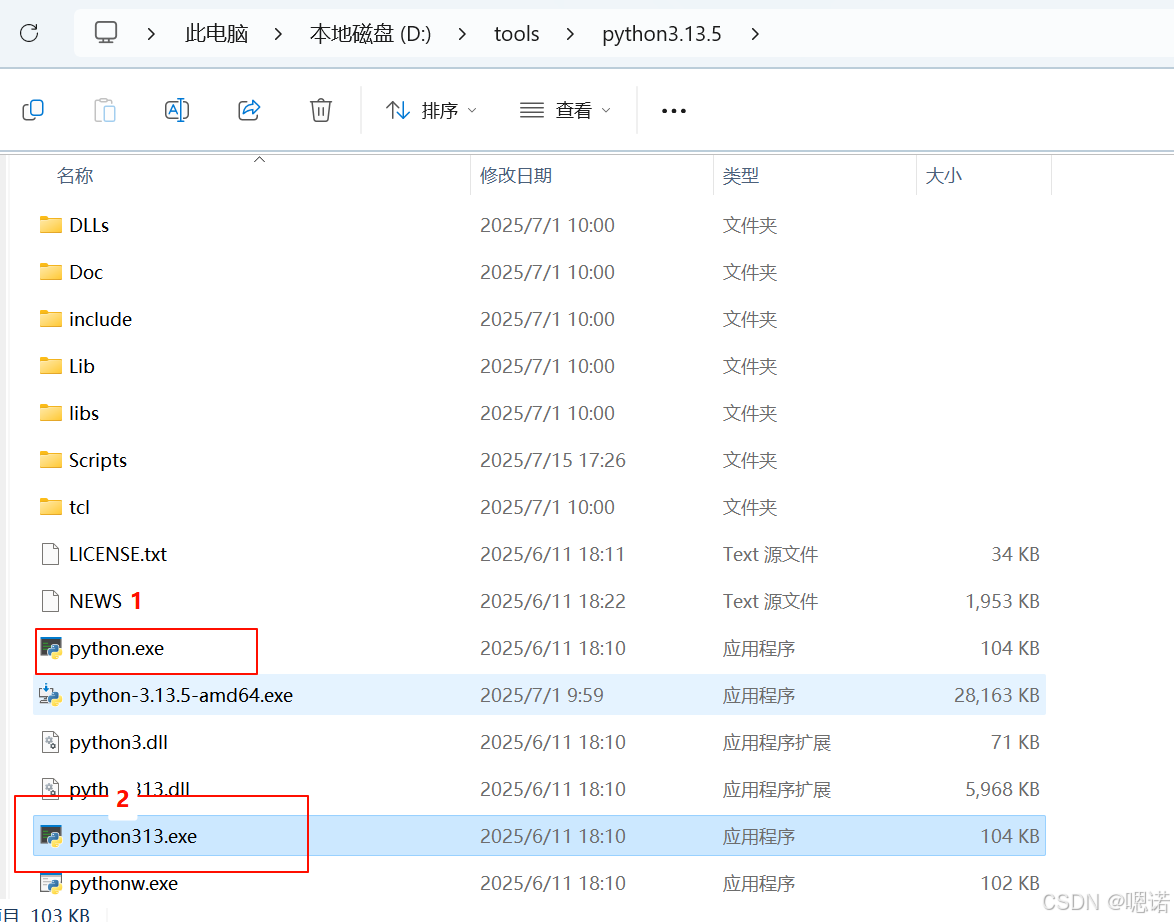This screenshot has height=922, width=1174.
Task: Click the 5,968 KB size cell
Action: click(x=1003, y=789)
